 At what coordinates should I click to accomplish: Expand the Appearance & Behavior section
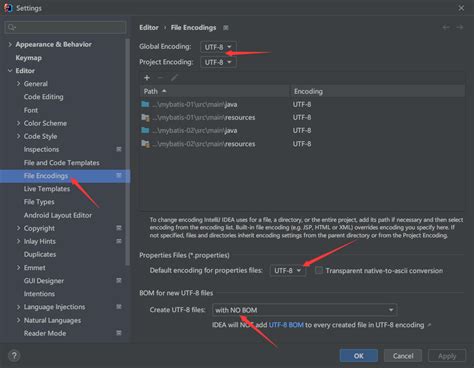tap(10, 44)
